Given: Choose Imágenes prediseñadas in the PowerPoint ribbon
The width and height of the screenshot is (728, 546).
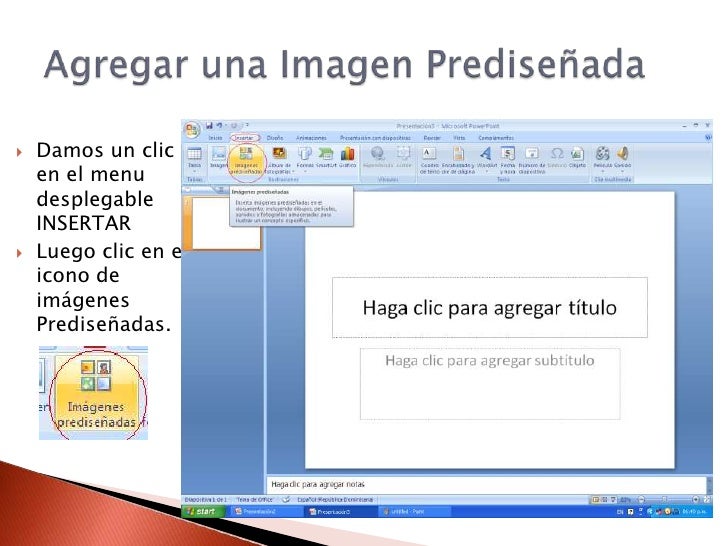Looking at the screenshot, I should pos(247,160).
